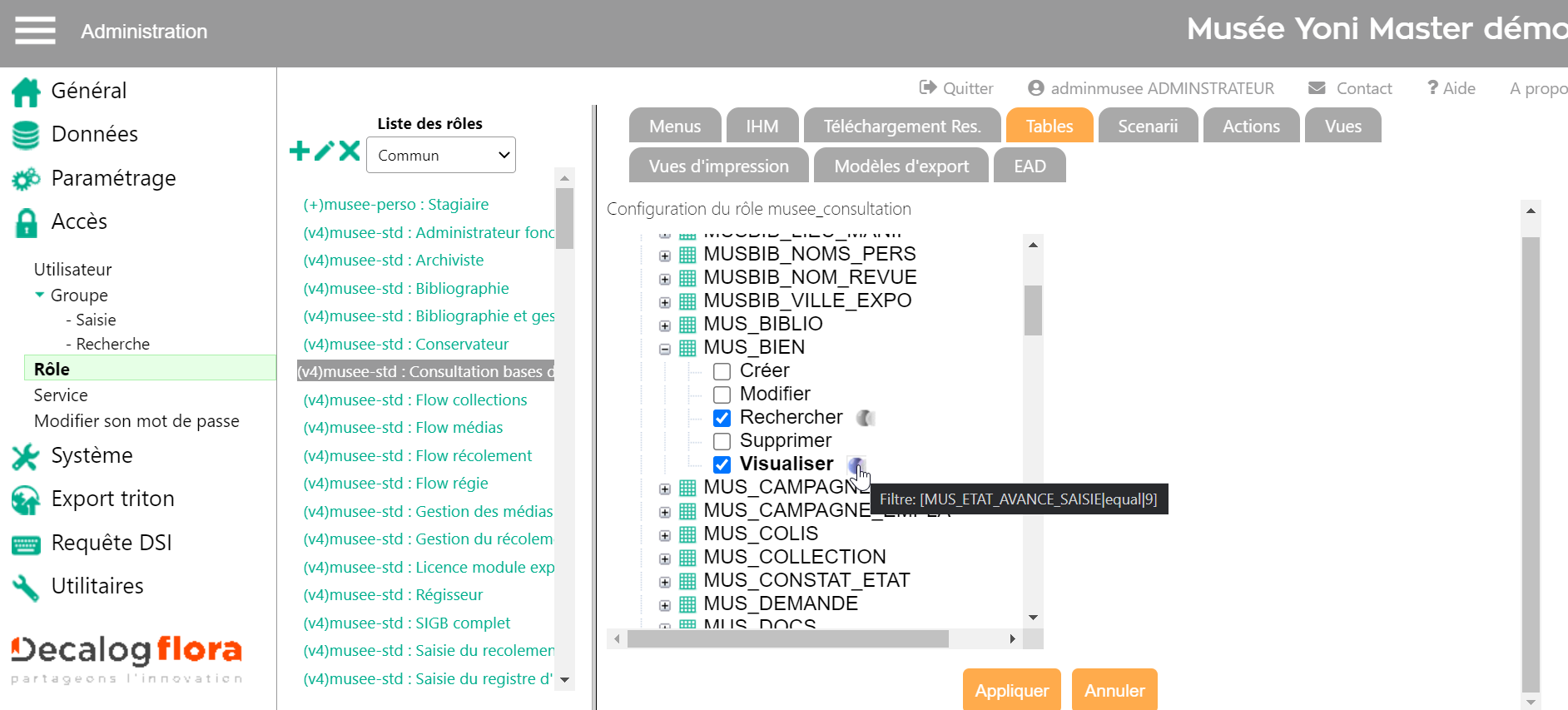Enable the Créer checkbox under MUS_BIEN
Image resolution: width=1568 pixels, height=710 pixels.
pos(722,371)
